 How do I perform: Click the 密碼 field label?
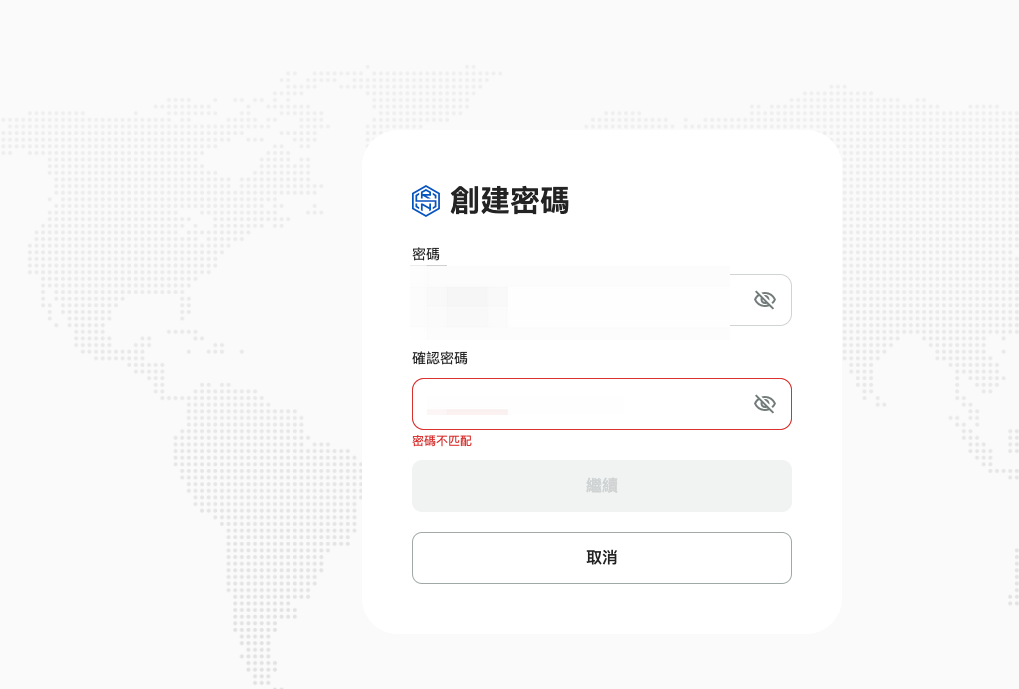[x=426, y=254]
